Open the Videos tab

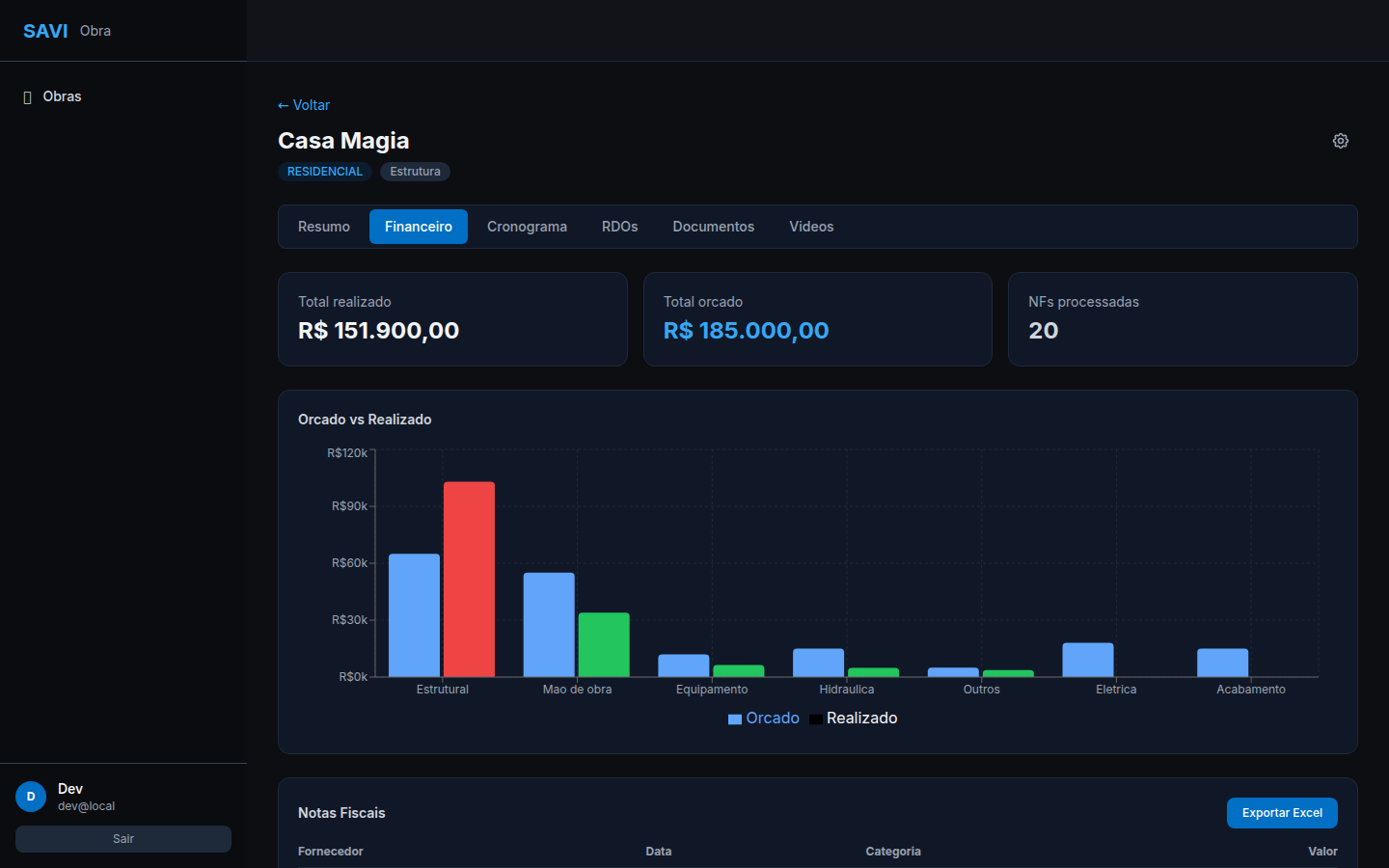811,227
